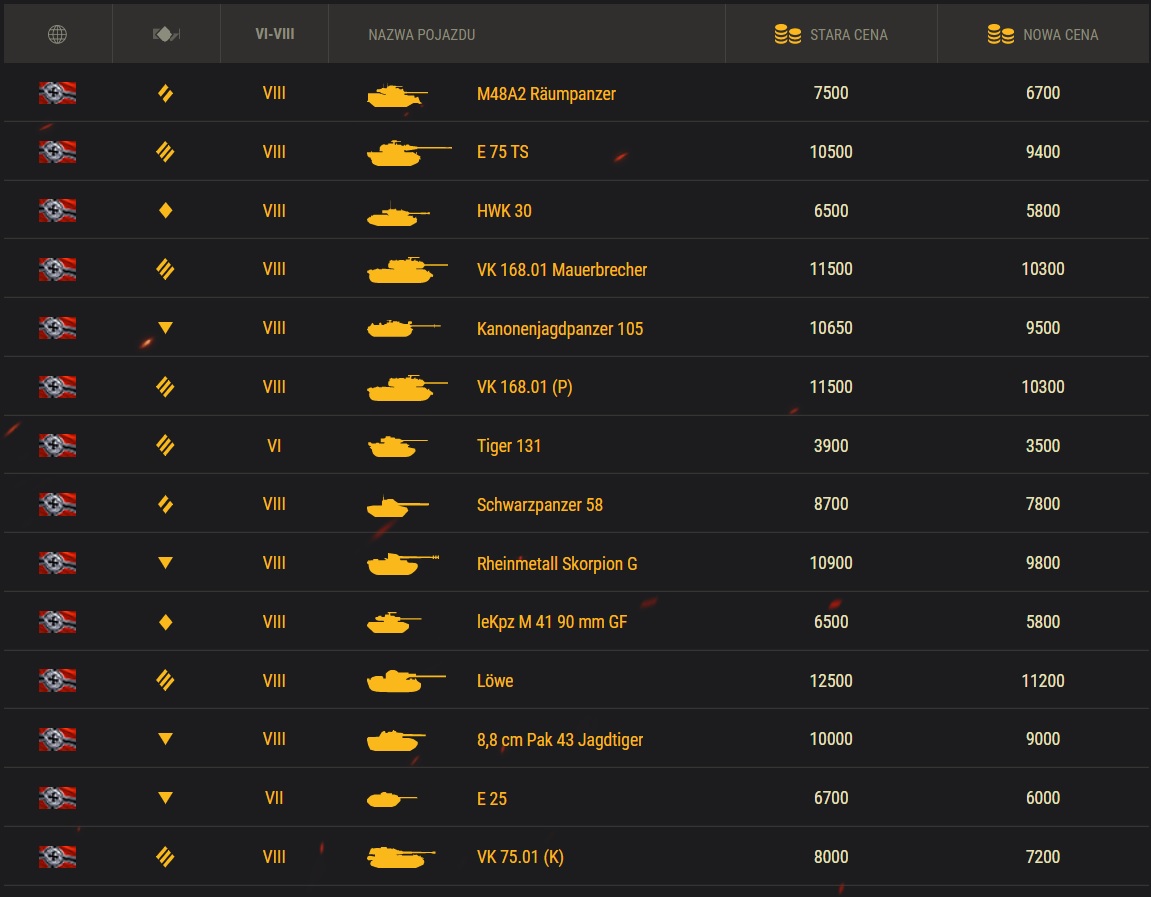
Task: Click the Kanonenjagdpanzer 105 tank silhouette
Action: pos(404,328)
